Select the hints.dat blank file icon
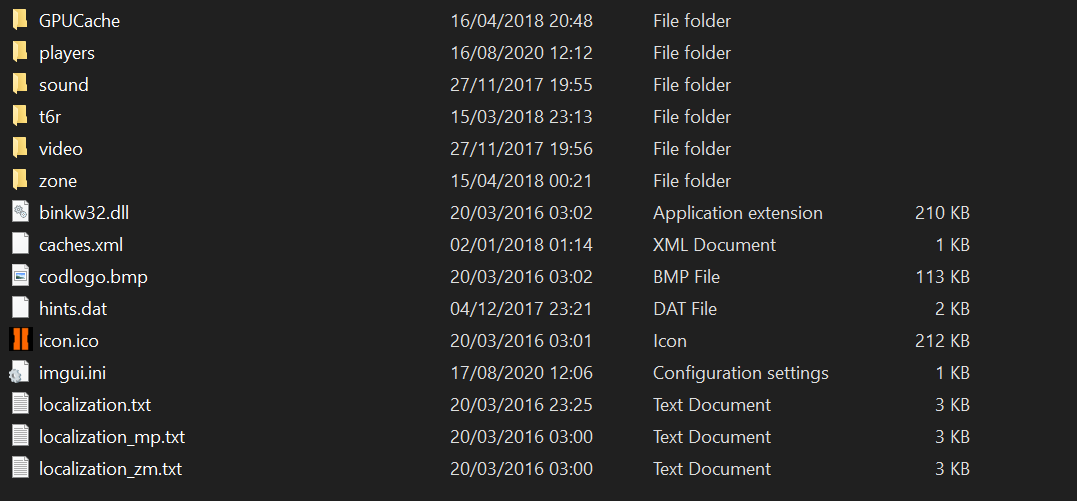1077x501 pixels. click(21, 309)
